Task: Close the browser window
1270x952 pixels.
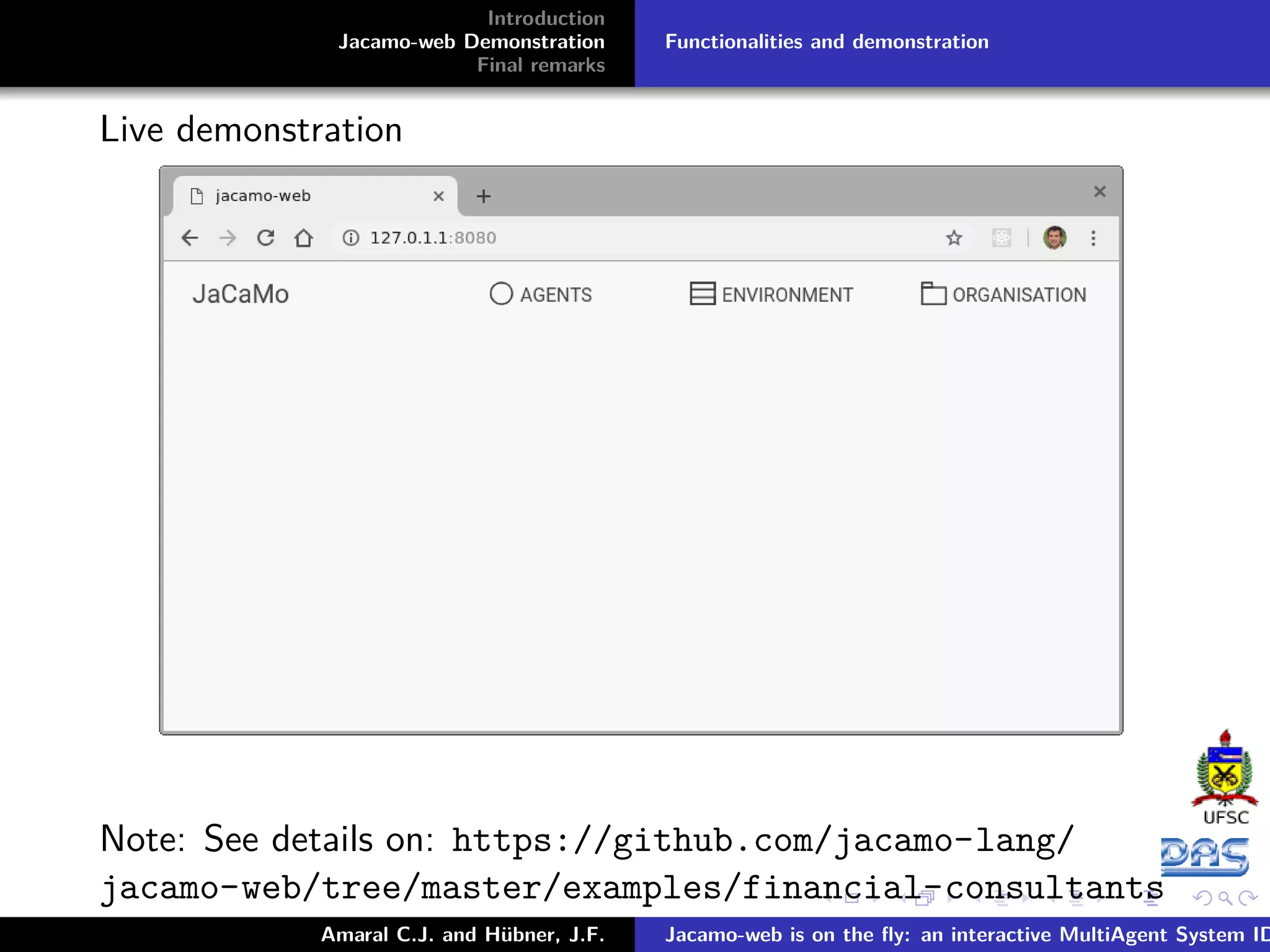Action: point(1099,192)
